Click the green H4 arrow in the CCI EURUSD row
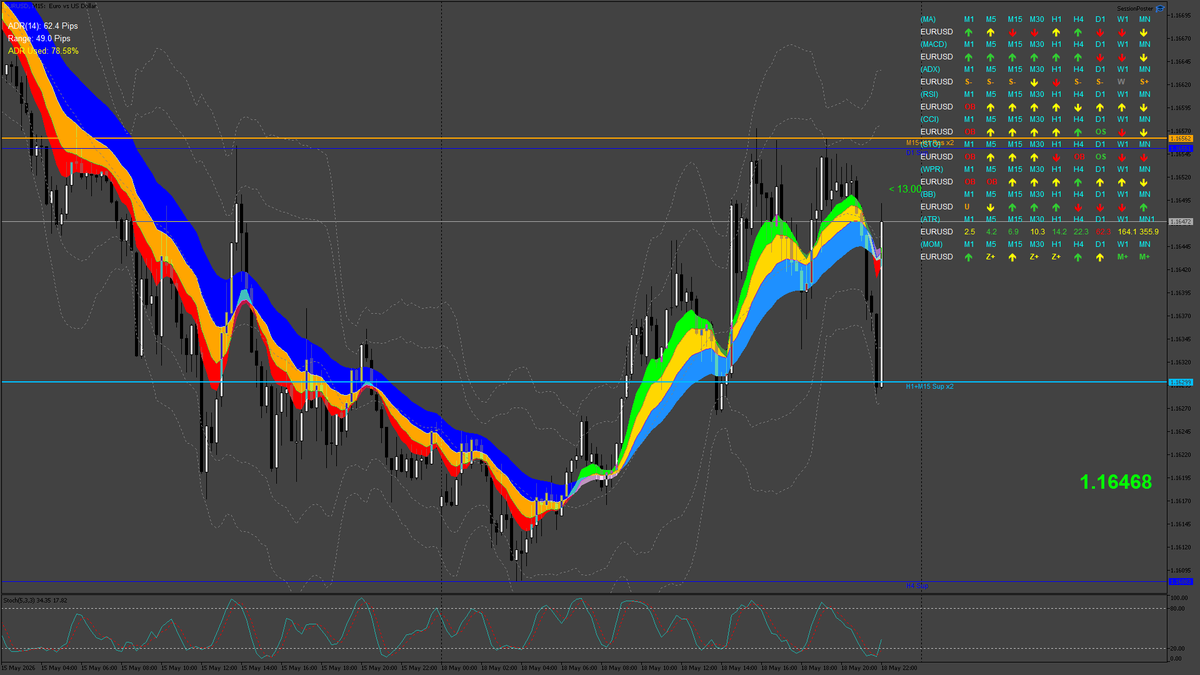Image resolution: width=1200 pixels, height=675 pixels. pos(1078,132)
